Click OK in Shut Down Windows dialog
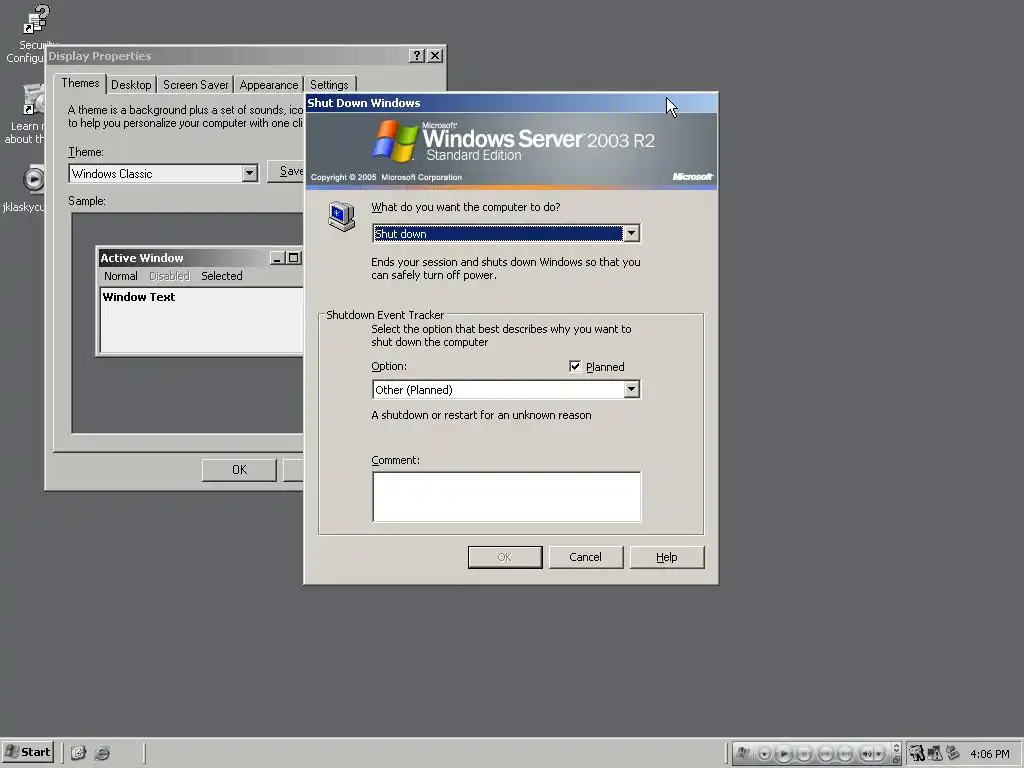Viewport: 1024px width, 768px height. [505, 557]
